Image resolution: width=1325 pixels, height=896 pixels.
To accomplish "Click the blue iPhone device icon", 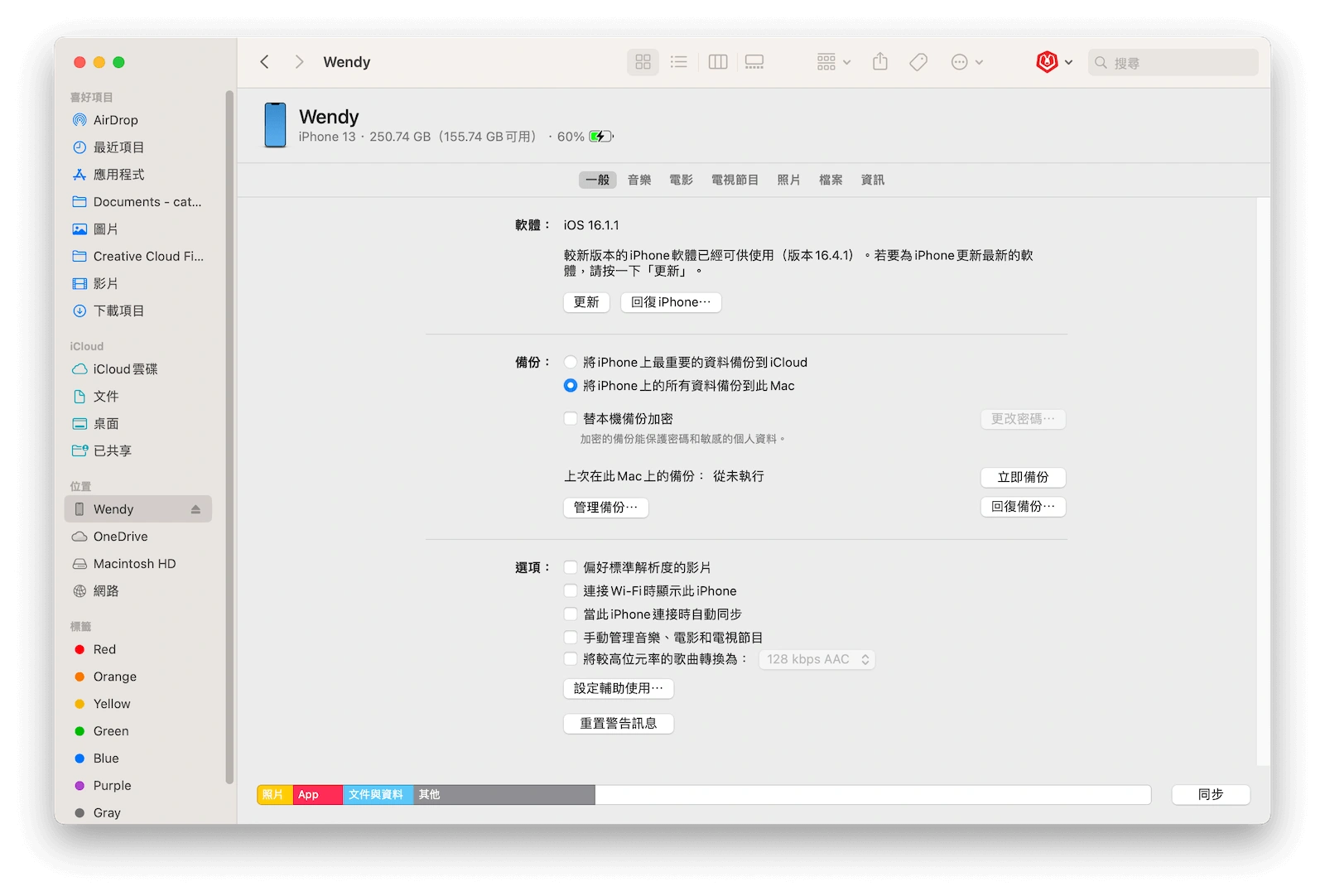I will tap(275, 125).
